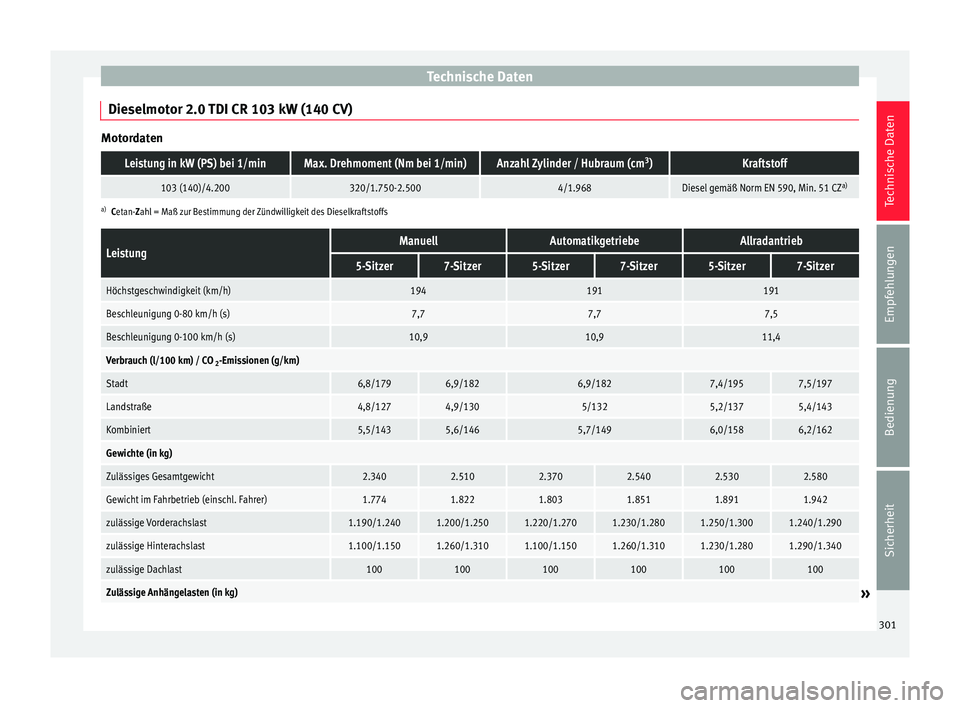This screenshot has height=708, width=960.
Task: Click zulässige Hinterachslast row label
Action: coord(156,547)
